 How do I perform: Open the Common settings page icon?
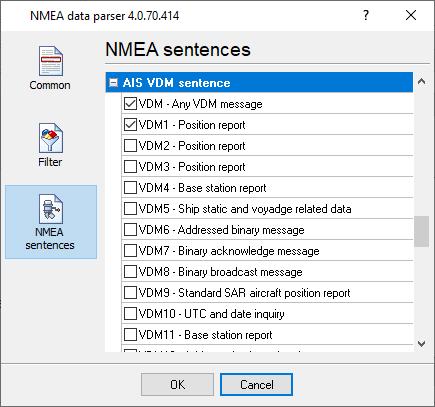coord(51,61)
